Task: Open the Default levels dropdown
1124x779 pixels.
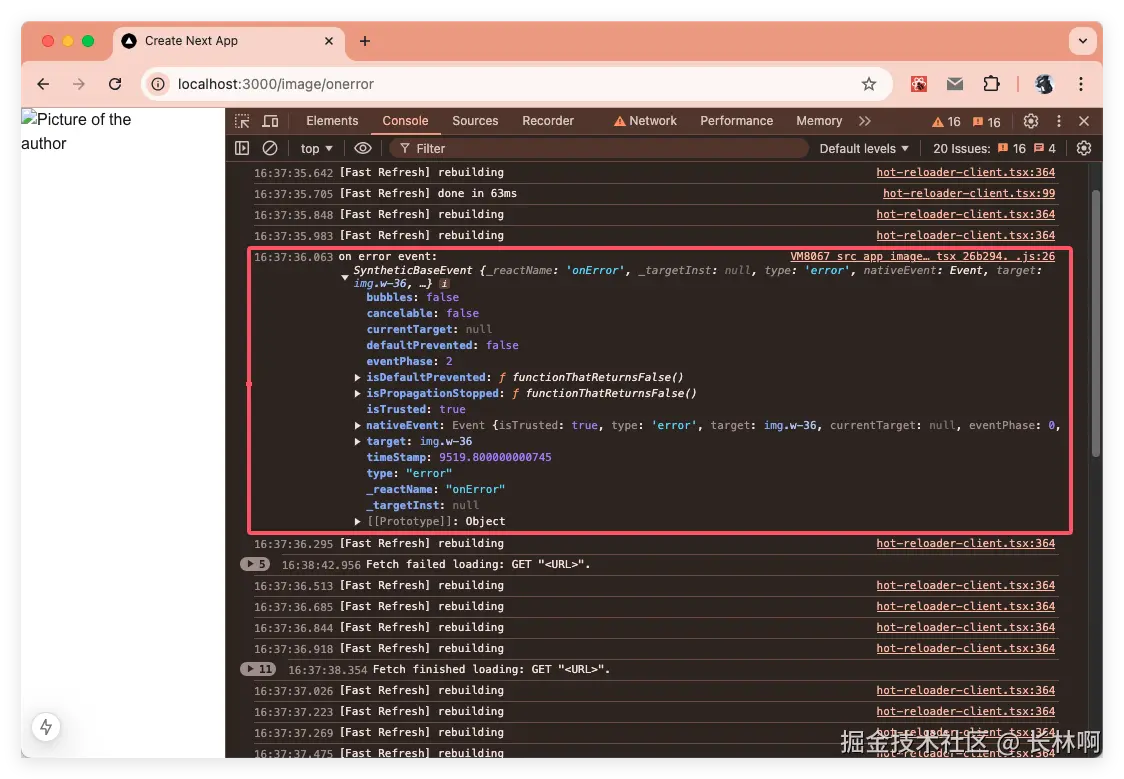Action: pyautogui.click(x=864, y=148)
